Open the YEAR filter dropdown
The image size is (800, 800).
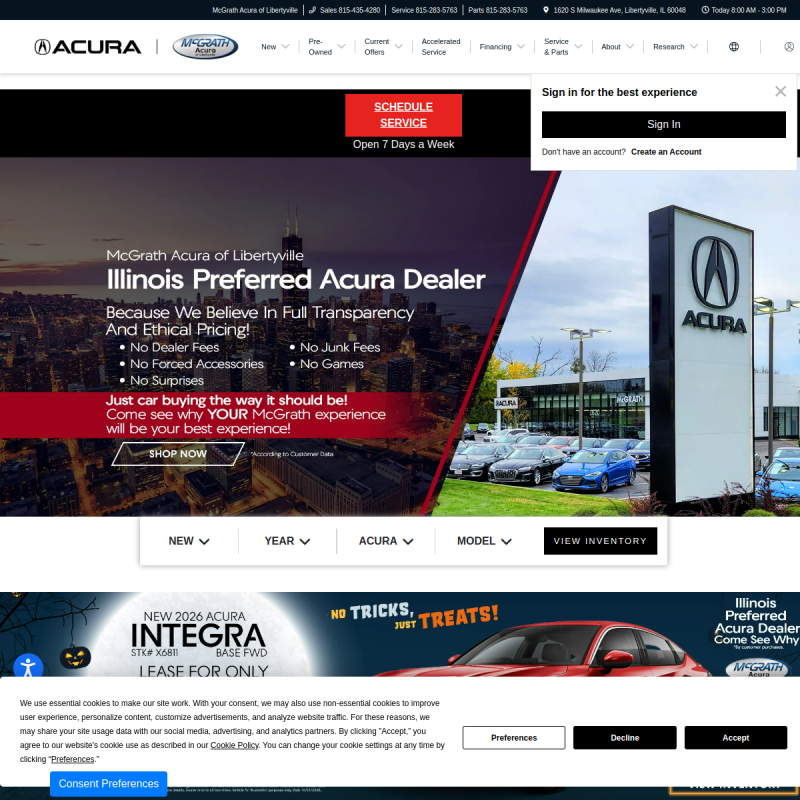pos(287,541)
